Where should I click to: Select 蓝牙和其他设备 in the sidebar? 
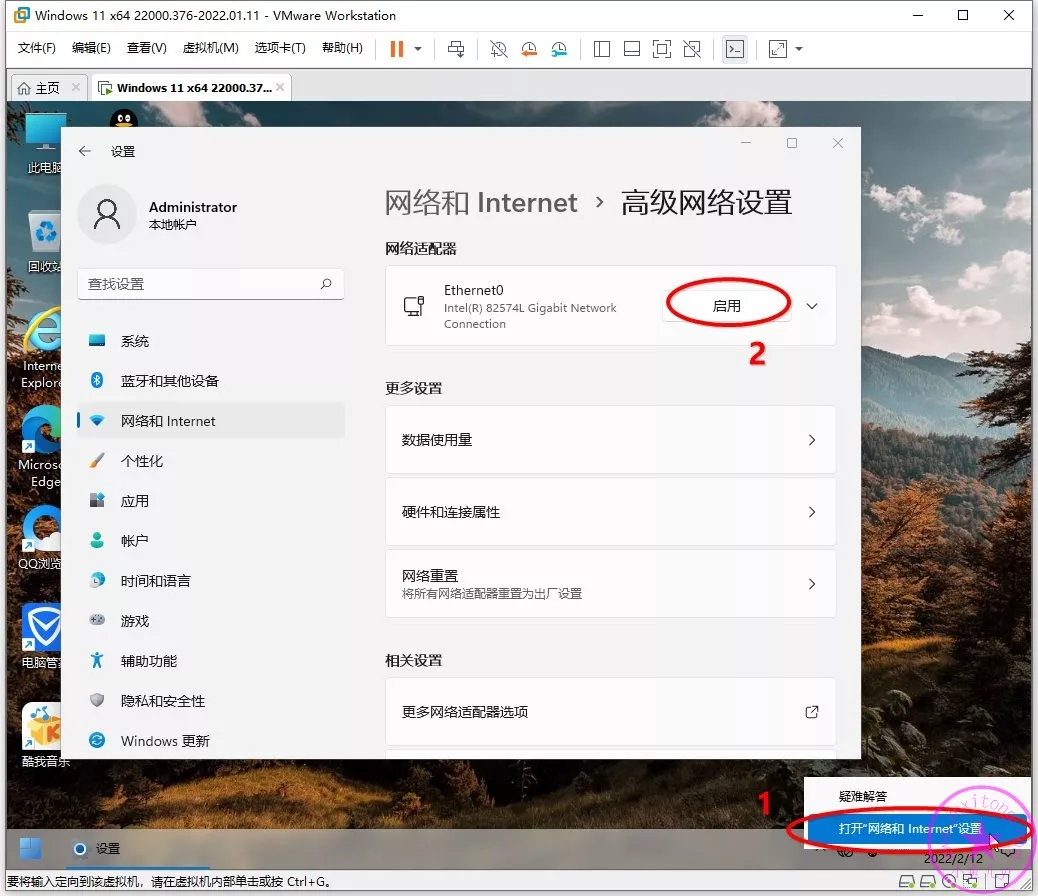169,381
